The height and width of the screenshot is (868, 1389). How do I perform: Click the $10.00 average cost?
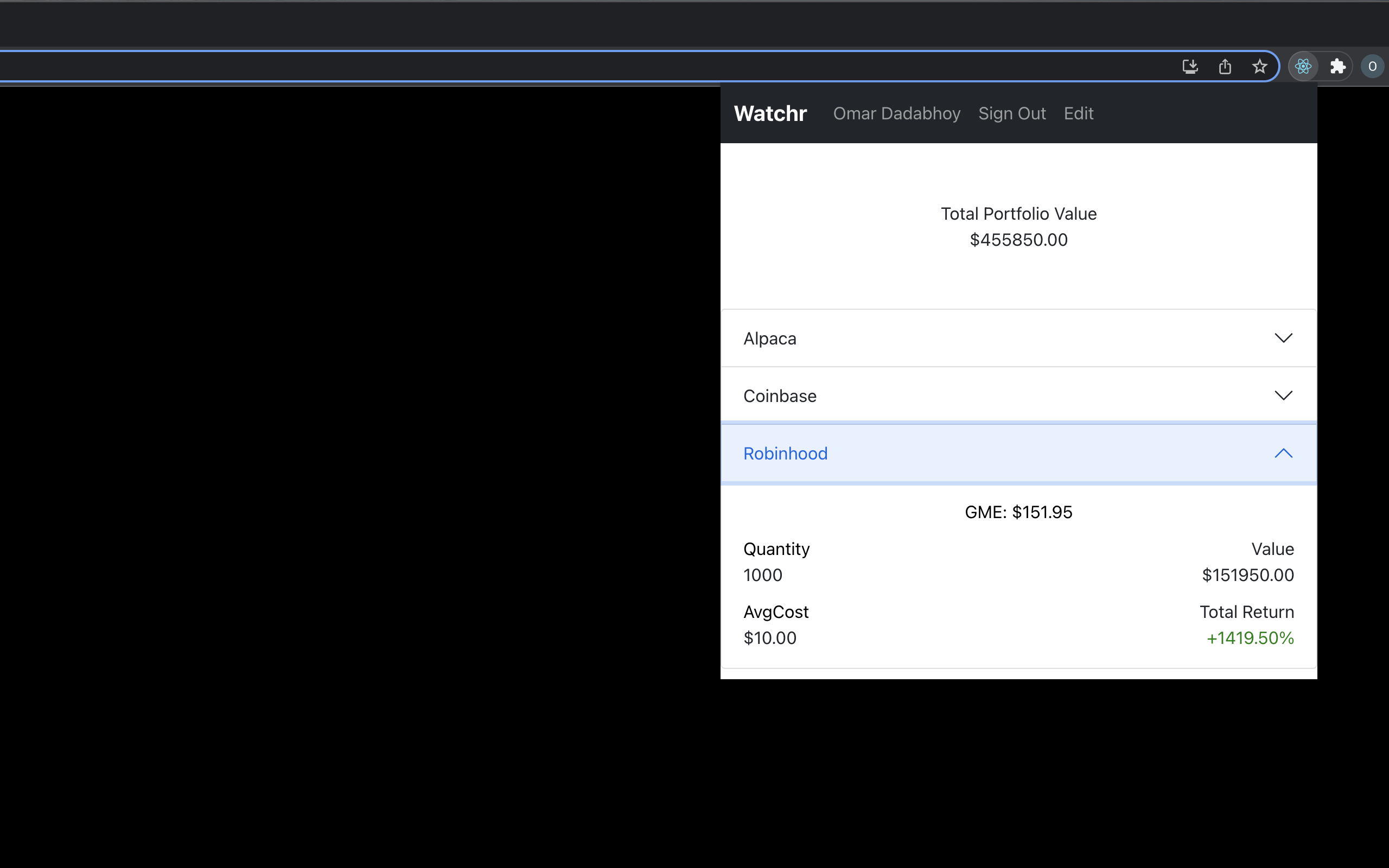(770, 638)
